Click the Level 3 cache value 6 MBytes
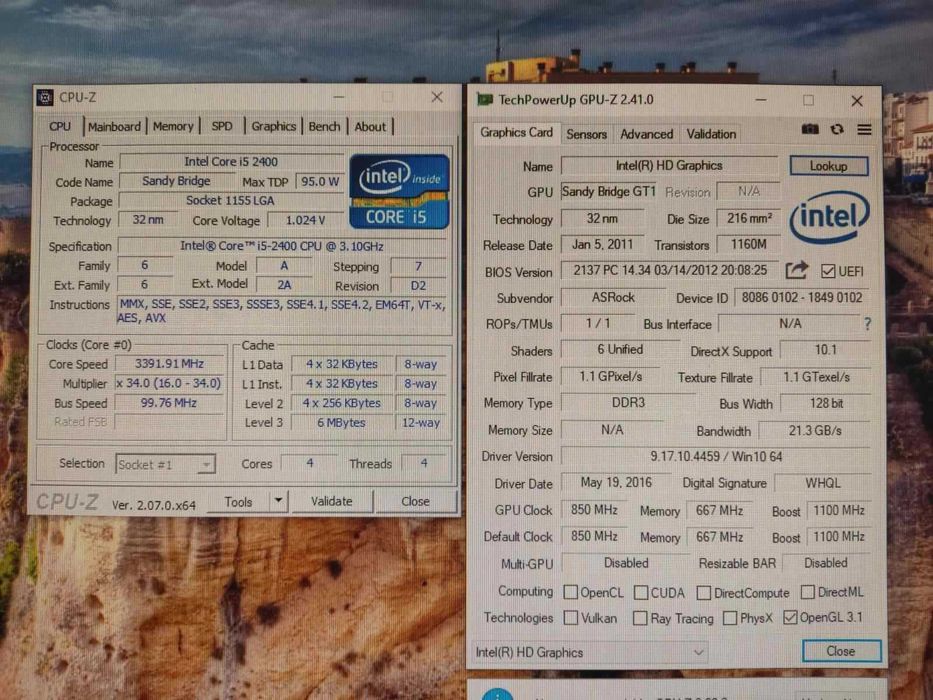The height and width of the screenshot is (700, 933). pyautogui.click(x=342, y=423)
